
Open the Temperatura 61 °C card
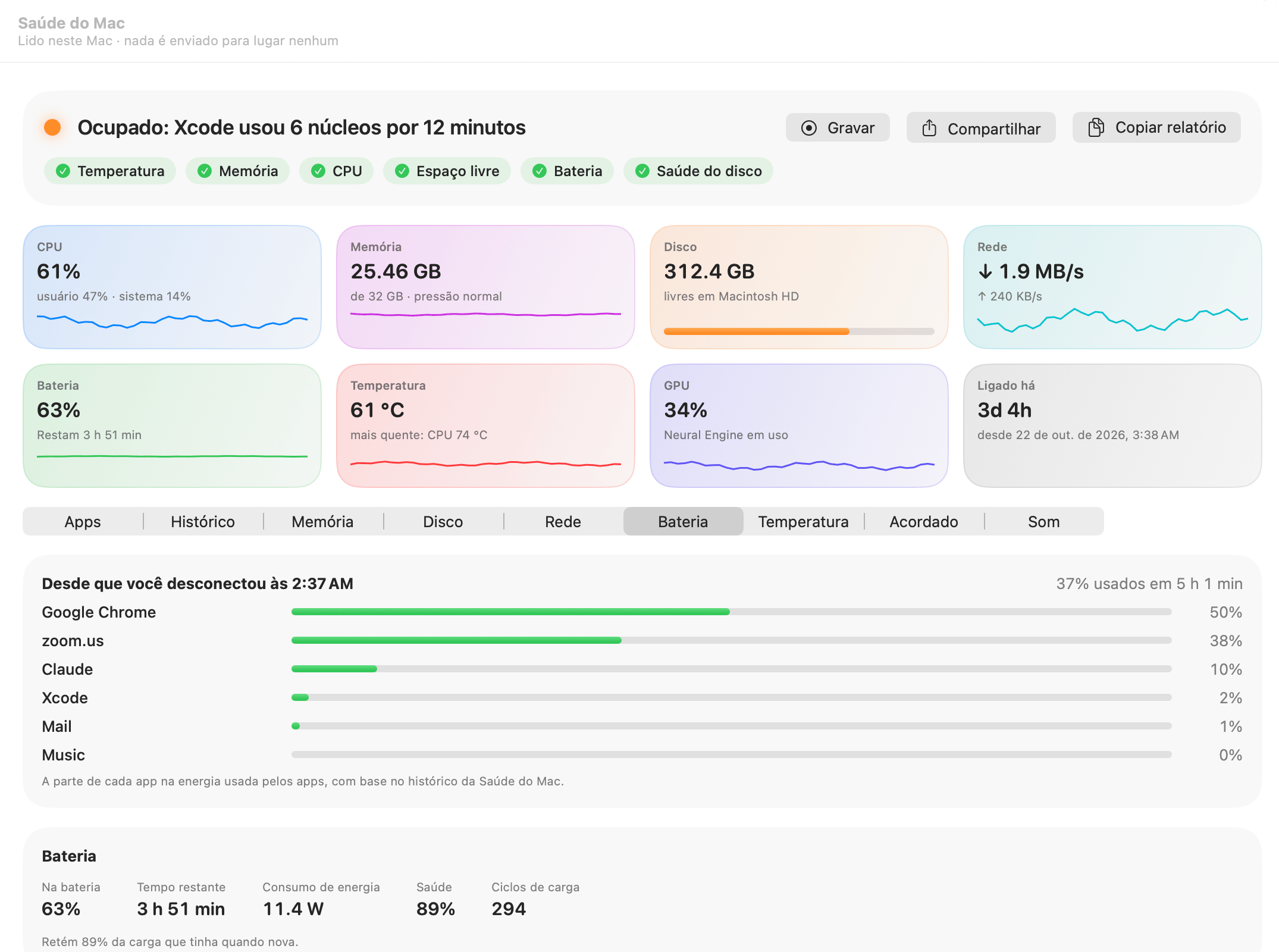click(485, 425)
